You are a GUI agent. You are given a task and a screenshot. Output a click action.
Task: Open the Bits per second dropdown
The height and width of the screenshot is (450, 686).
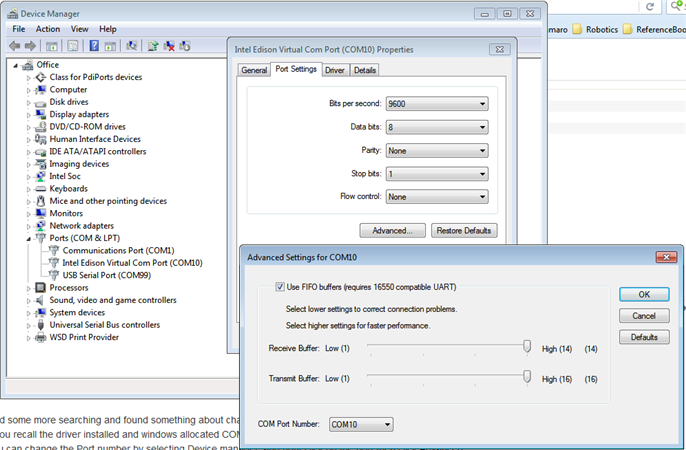click(437, 104)
